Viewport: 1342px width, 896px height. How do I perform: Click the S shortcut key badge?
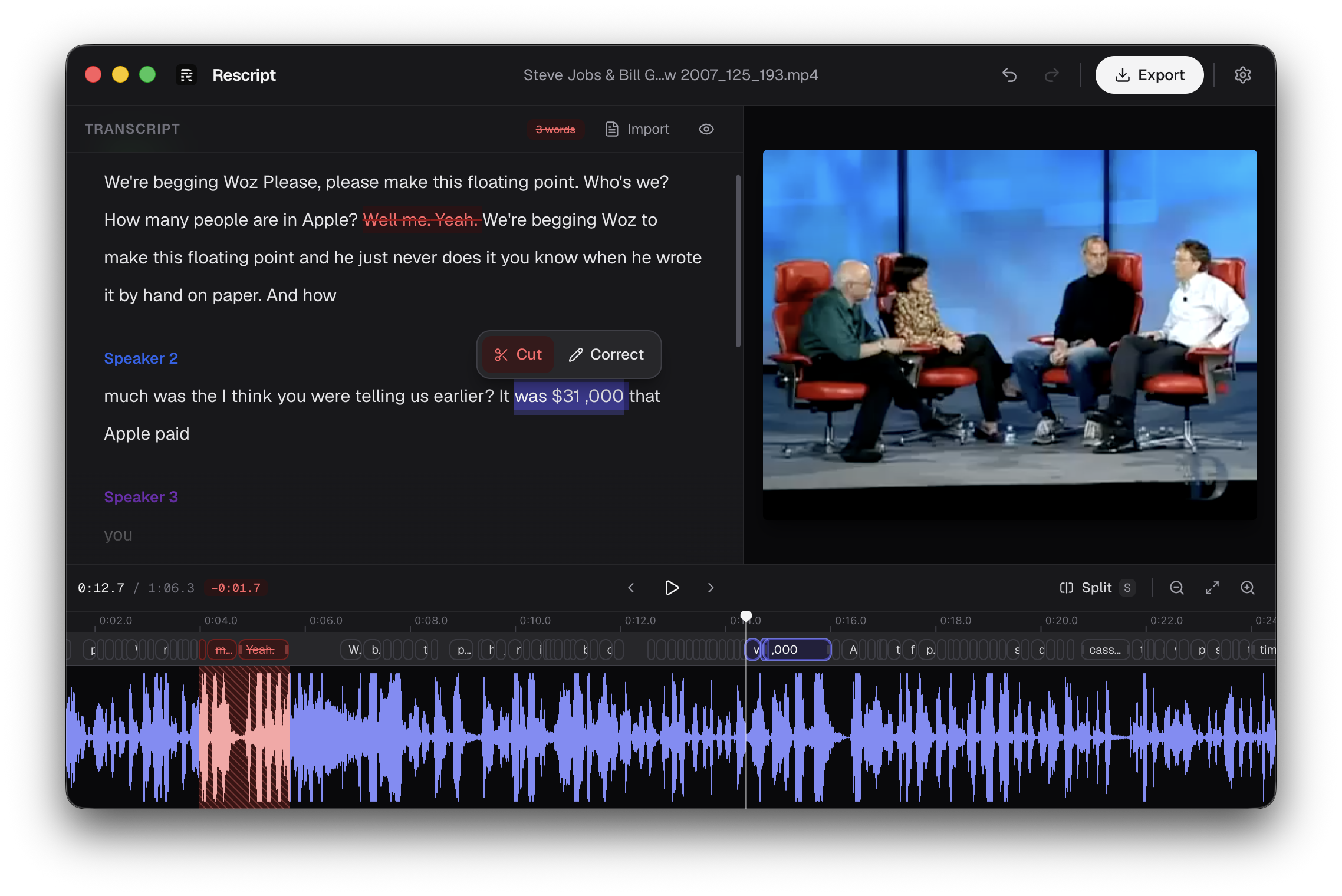(x=1127, y=588)
